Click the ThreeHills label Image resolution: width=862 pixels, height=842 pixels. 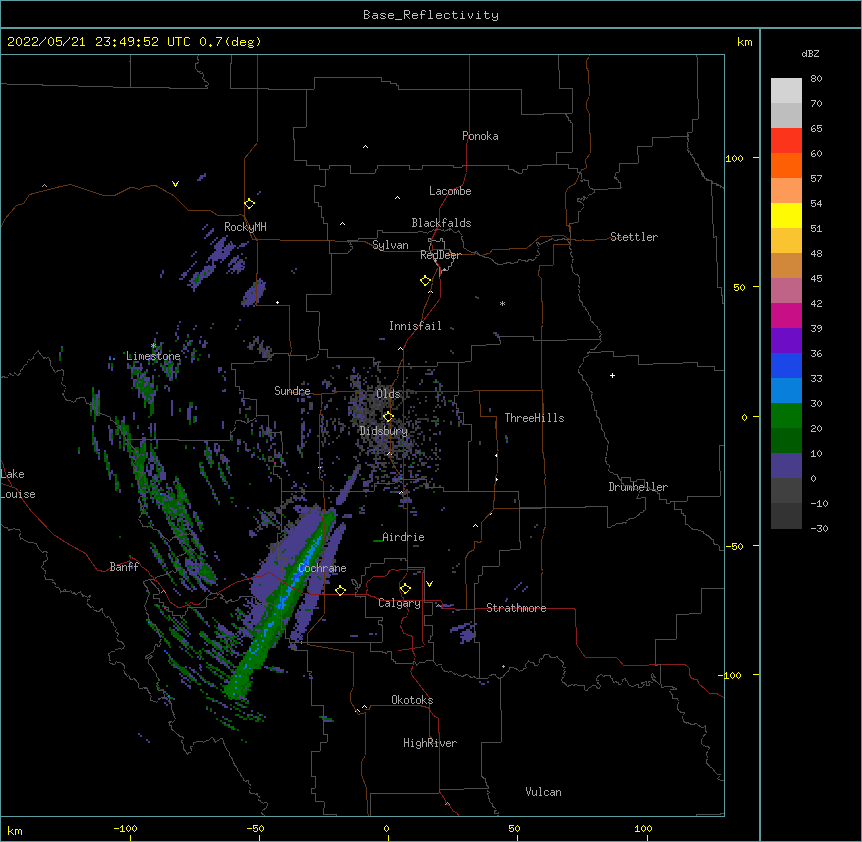[x=534, y=418]
